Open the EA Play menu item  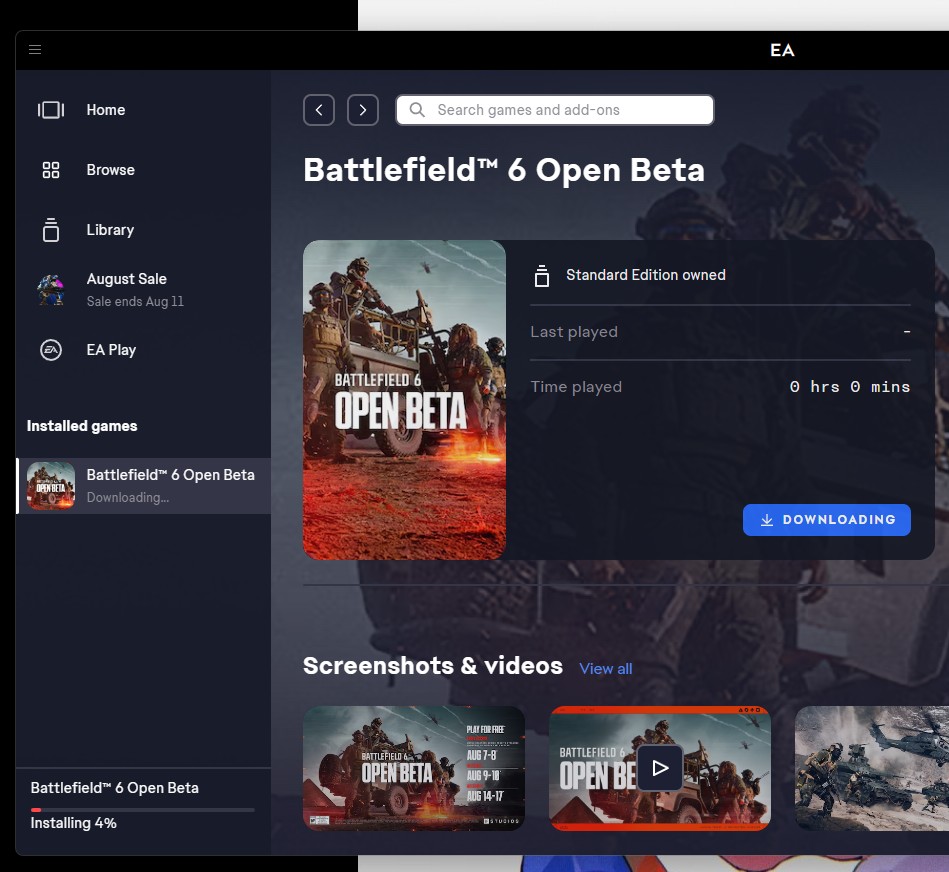tap(143, 350)
